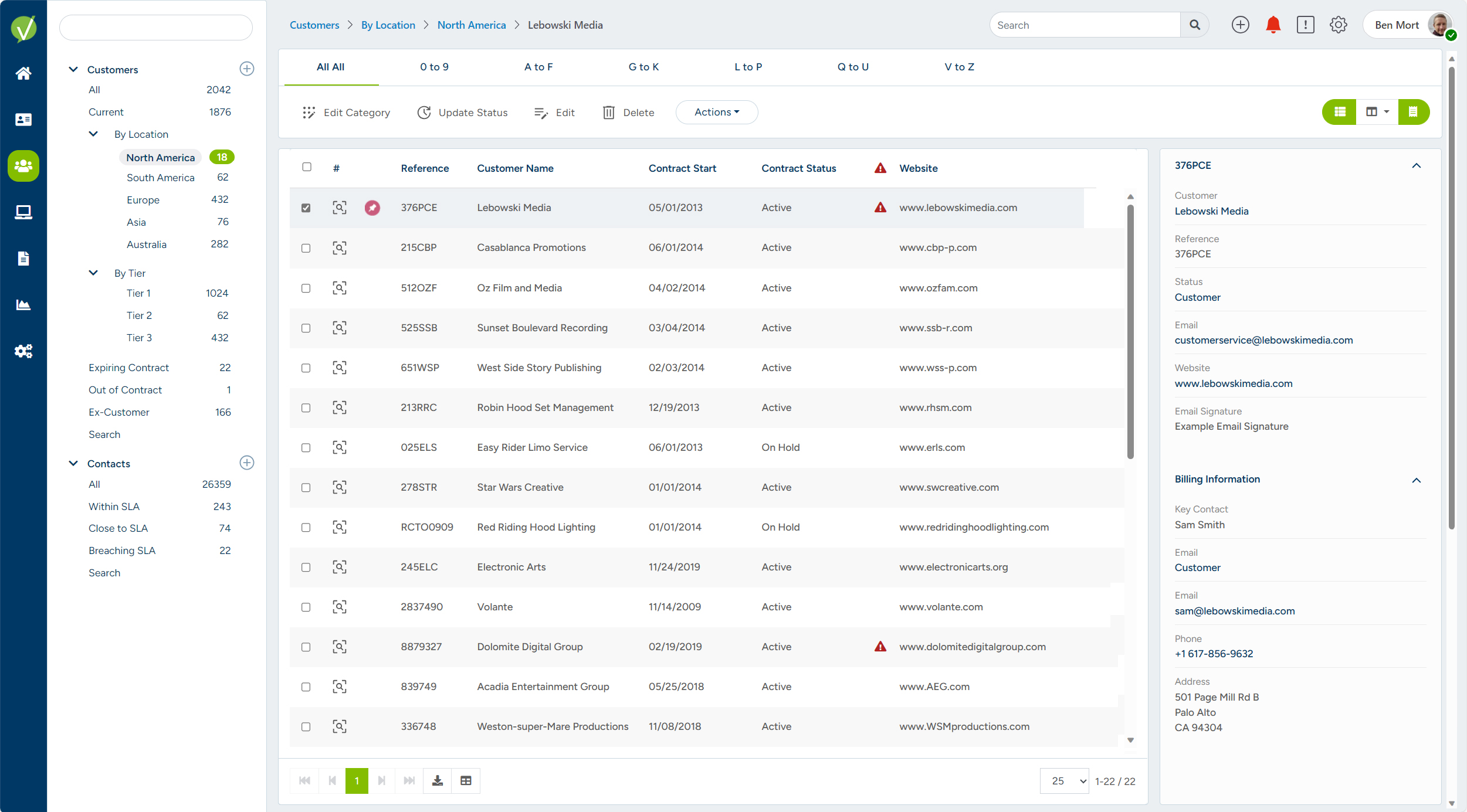
Task: Tick the Oz Film and Media checkbox
Action: click(x=306, y=288)
